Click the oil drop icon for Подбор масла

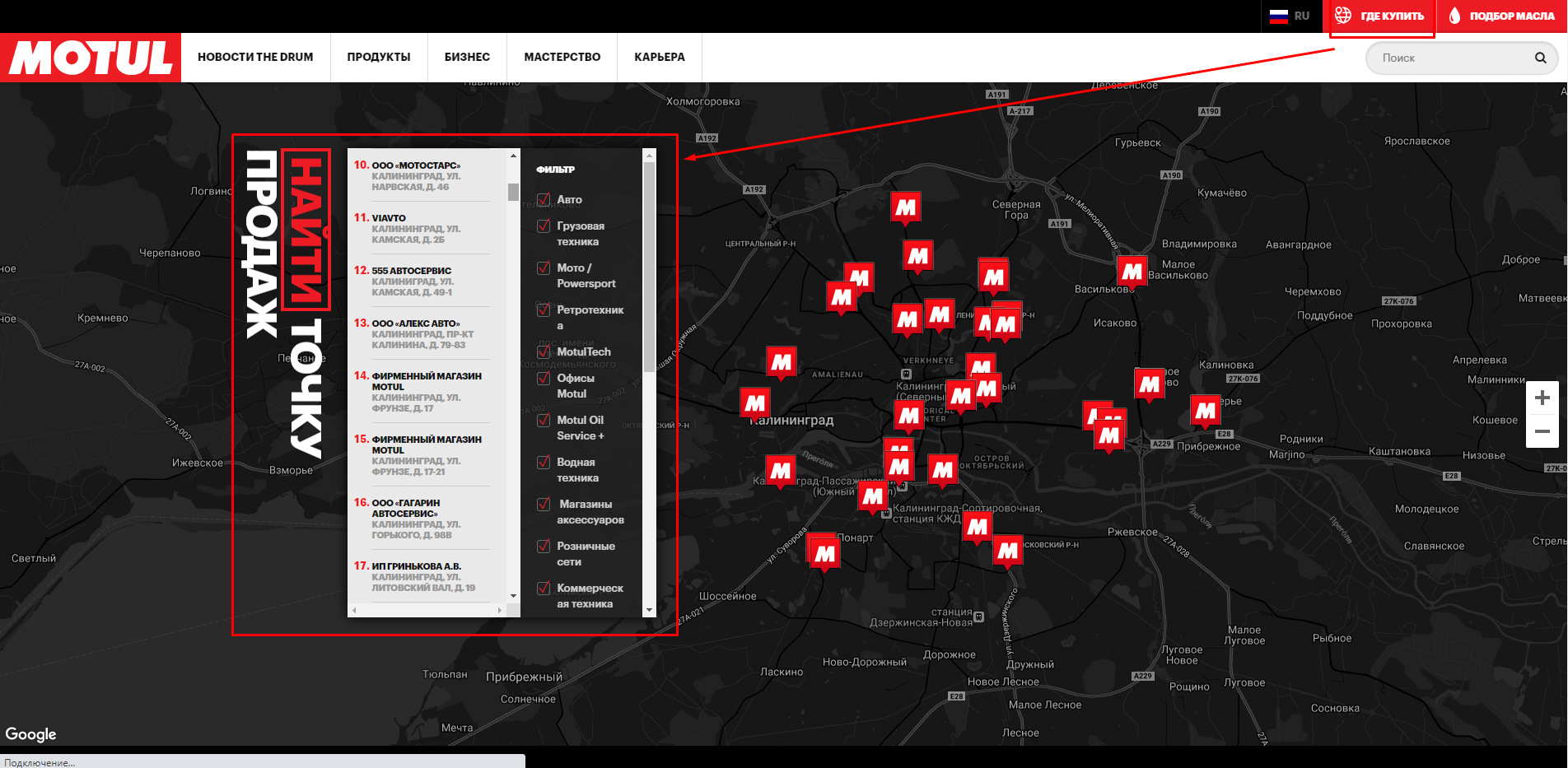tap(1454, 16)
